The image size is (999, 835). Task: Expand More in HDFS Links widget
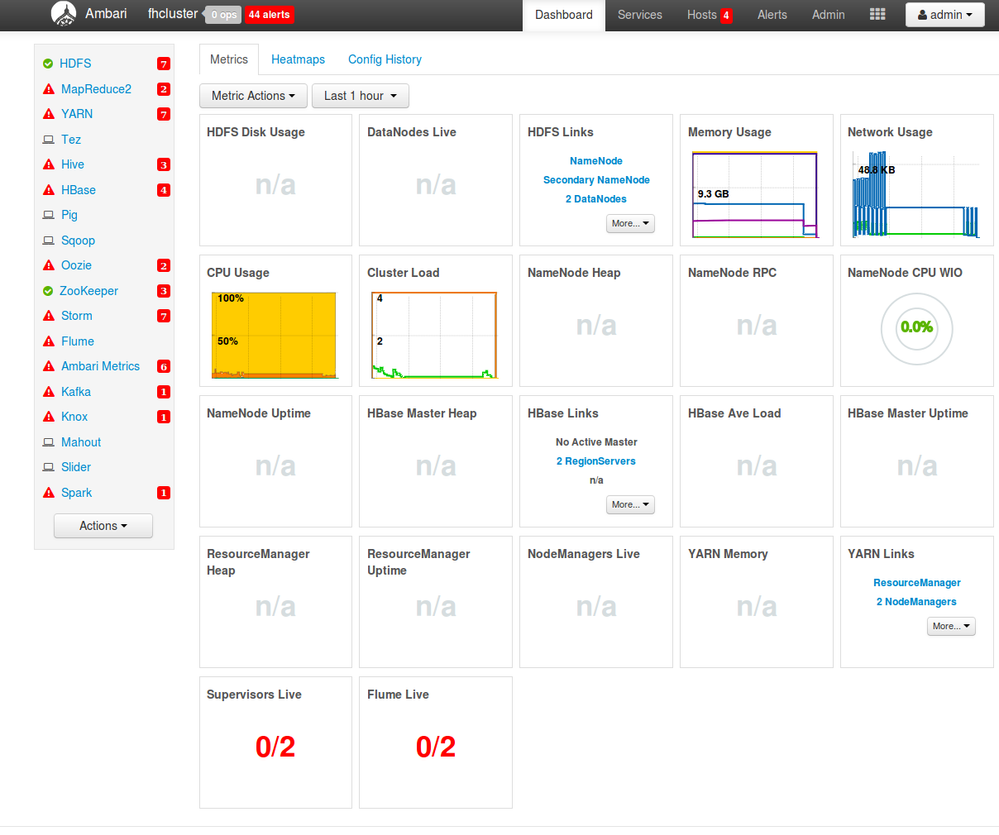[x=630, y=224]
